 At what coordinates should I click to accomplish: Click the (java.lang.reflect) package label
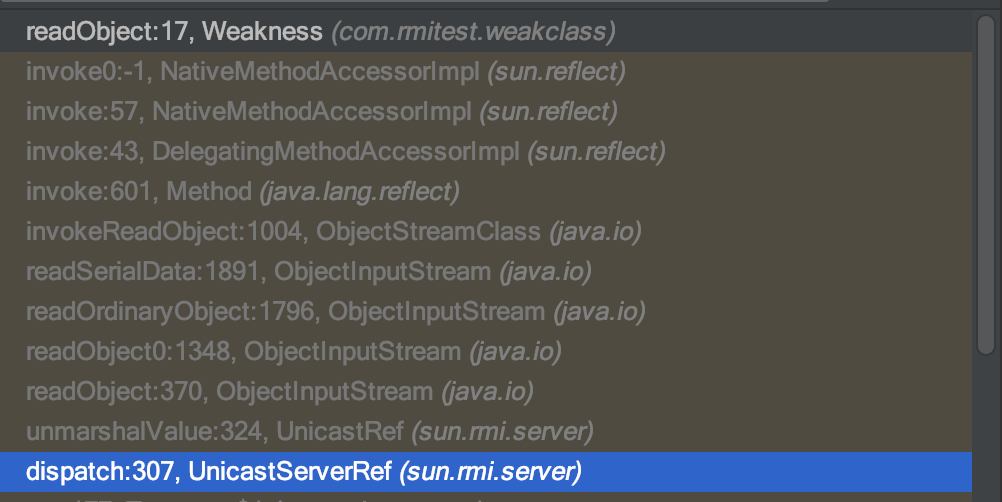(x=359, y=192)
